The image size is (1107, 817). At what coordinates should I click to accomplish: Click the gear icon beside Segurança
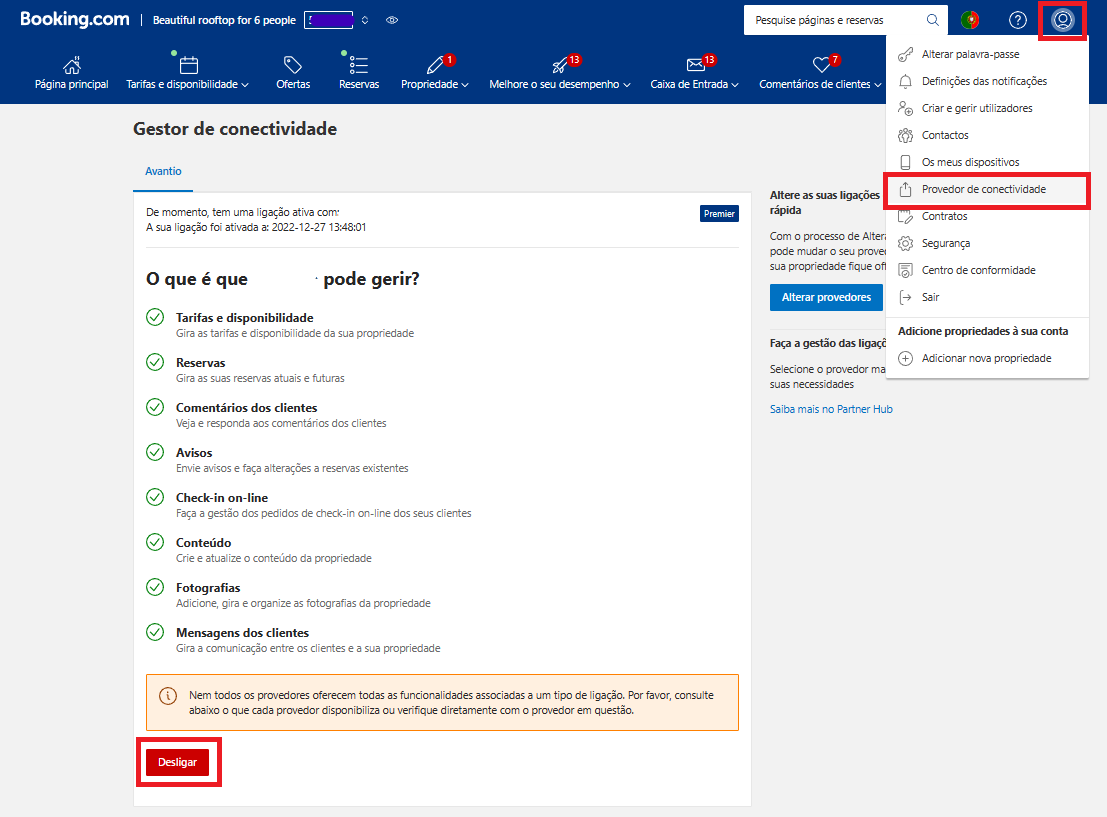pyautogui.click(x=905, y=243)
